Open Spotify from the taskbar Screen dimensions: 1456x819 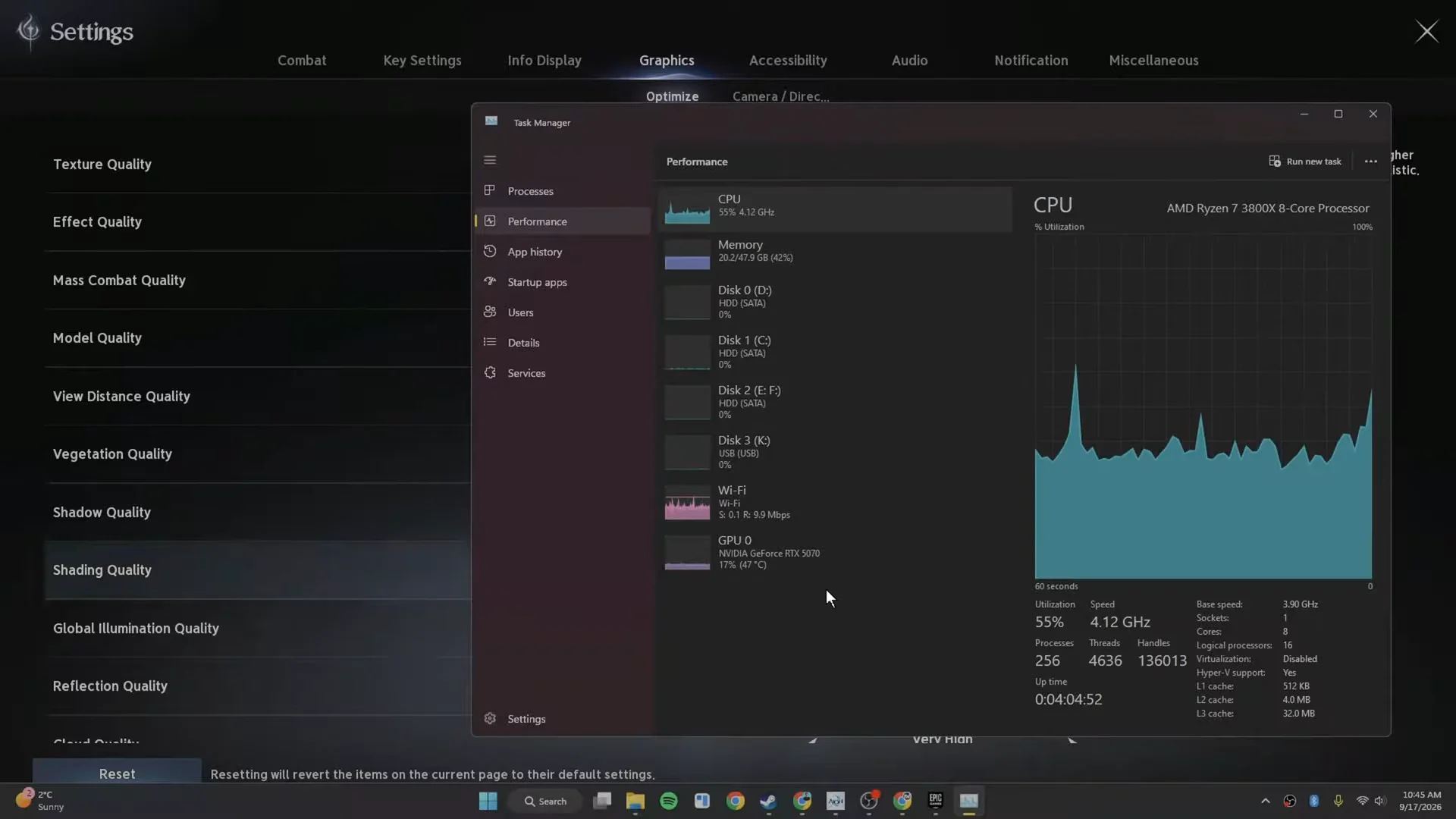coord(668,801)
